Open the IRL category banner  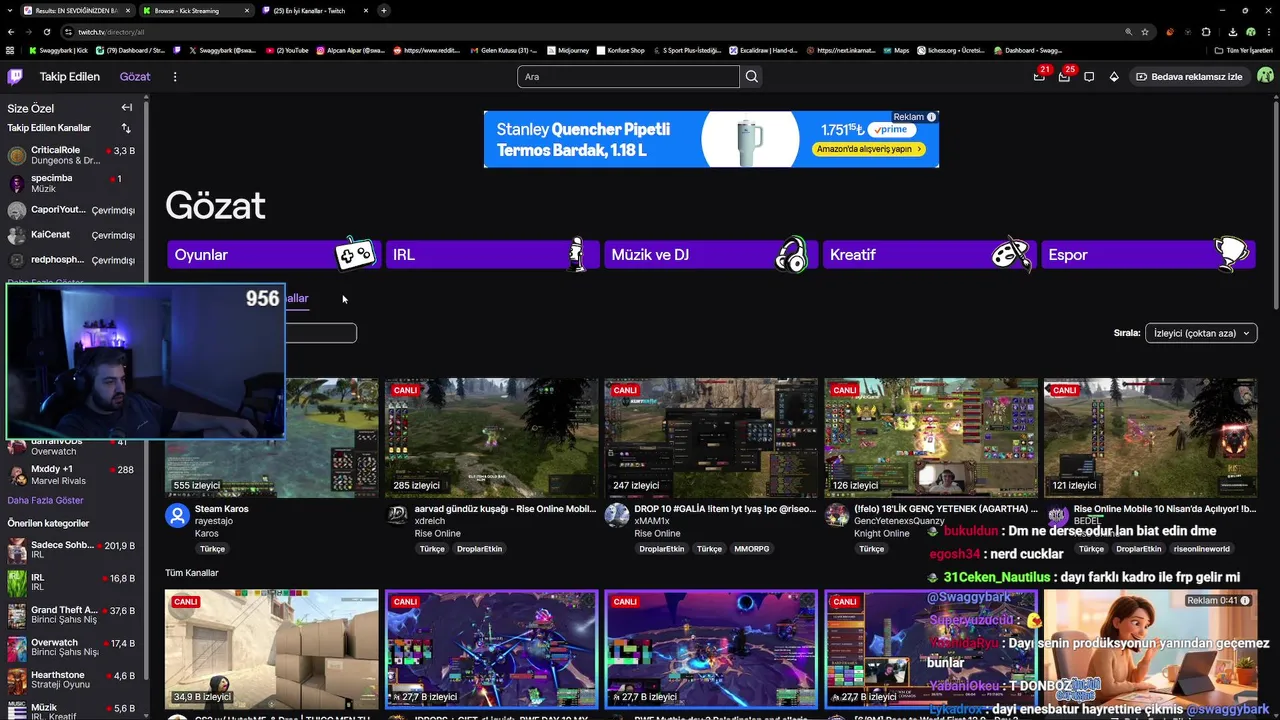coord(492,255)
